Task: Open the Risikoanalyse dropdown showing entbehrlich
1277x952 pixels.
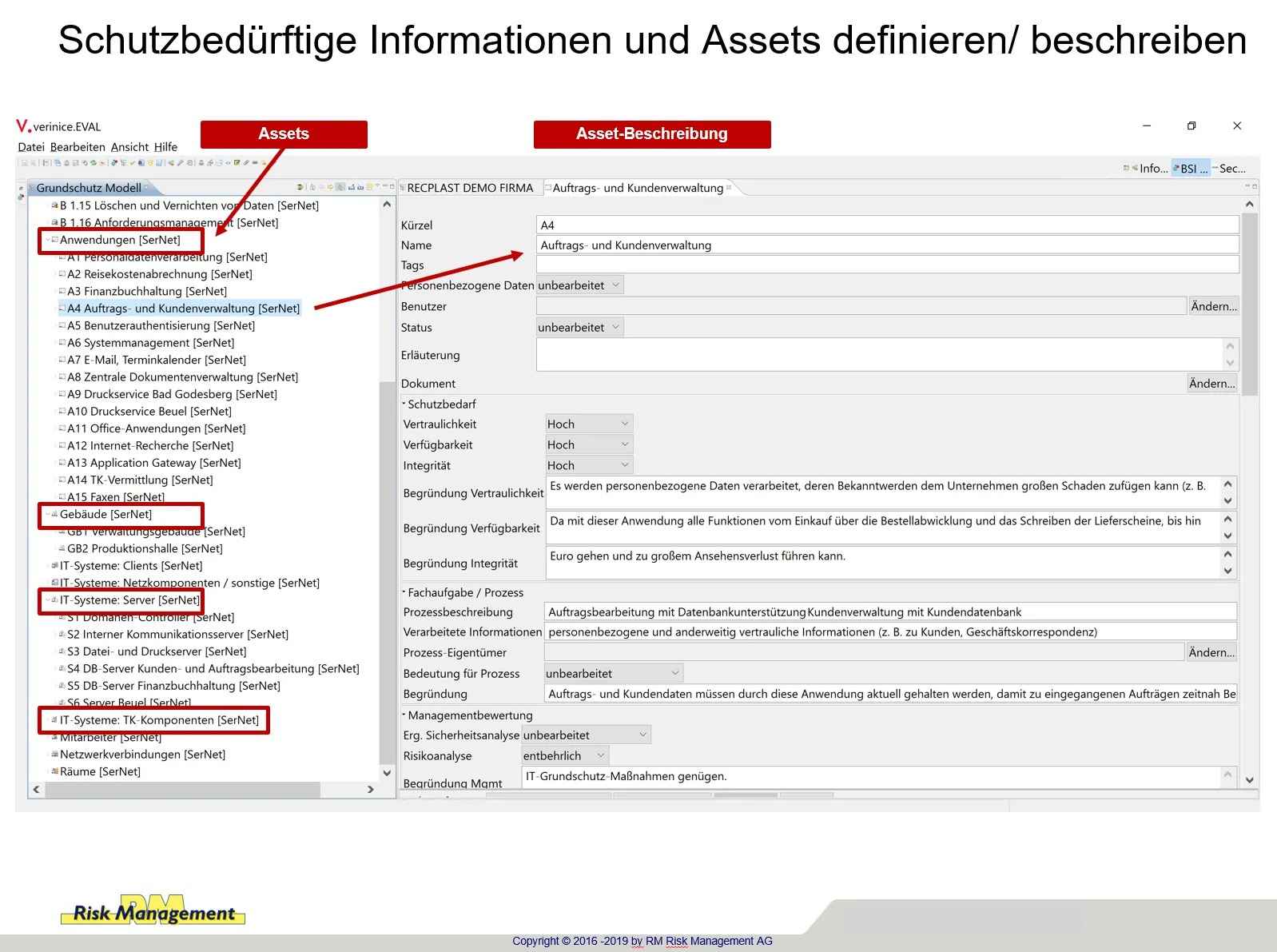Action: 565,756
